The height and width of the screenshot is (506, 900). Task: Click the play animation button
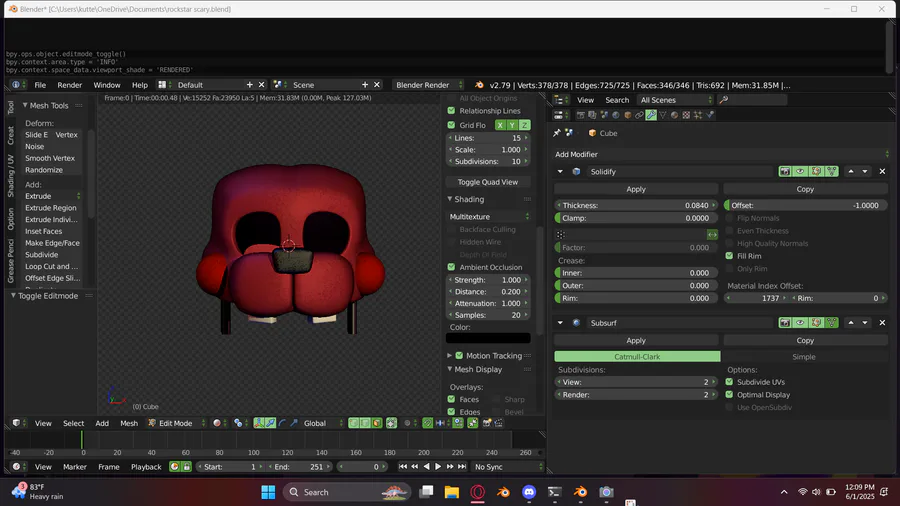[438, 466]
